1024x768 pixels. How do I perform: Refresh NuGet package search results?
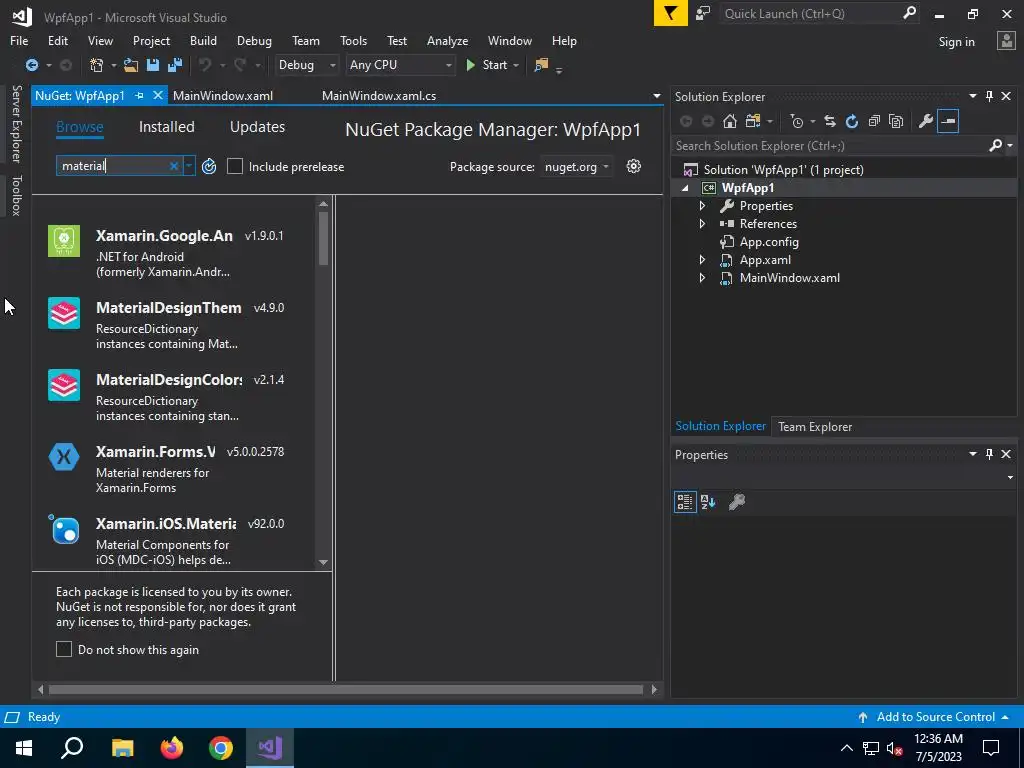tap(209, 167)
